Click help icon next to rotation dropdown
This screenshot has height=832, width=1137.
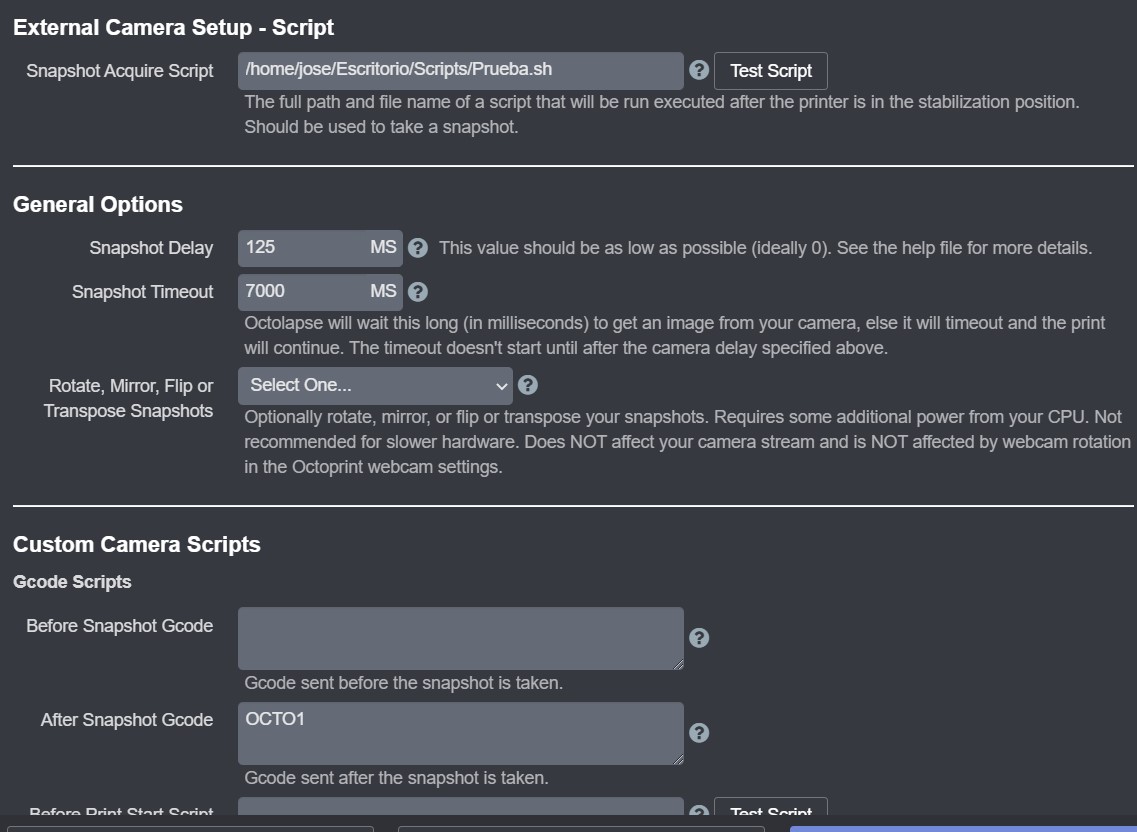point(528,384)
